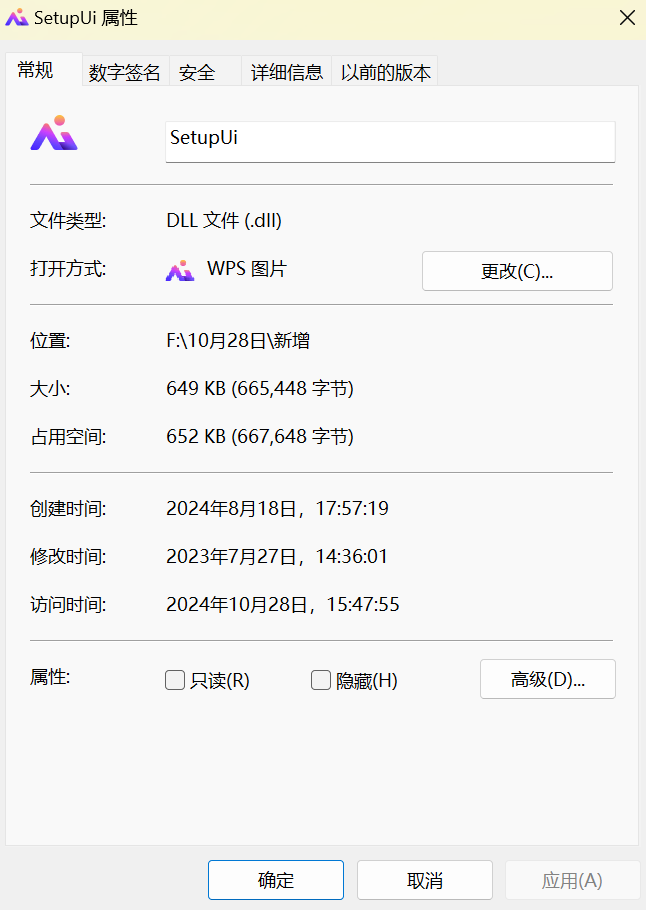Image resolution: width=646 pixels, height=910 pixels.
Task: Click the accessed date 2024年10月28日
Action: (x=283, y=605)
